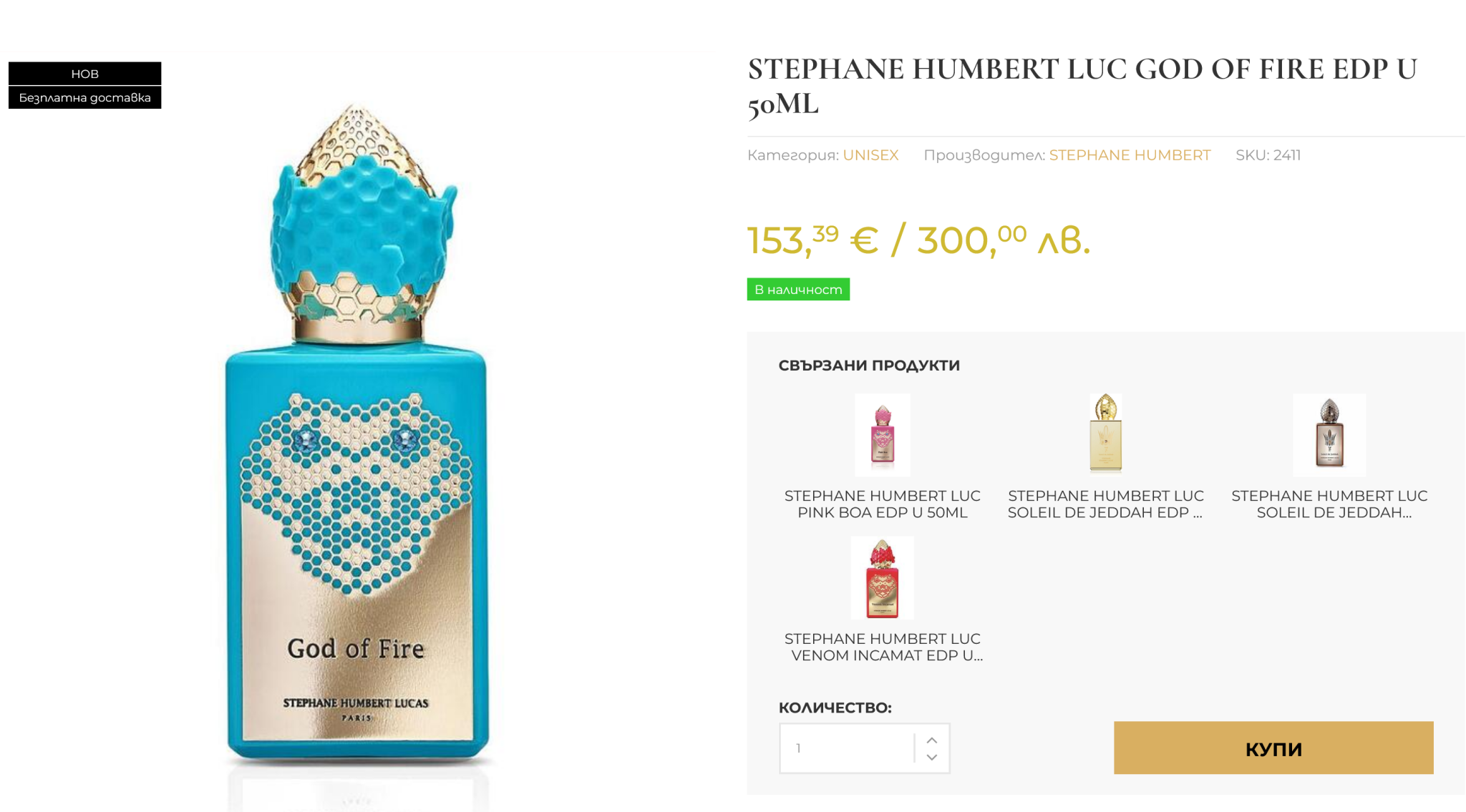
Task: Click the Безплатна доставка badge
Action: pyautogui.click(x=85, y=97)
